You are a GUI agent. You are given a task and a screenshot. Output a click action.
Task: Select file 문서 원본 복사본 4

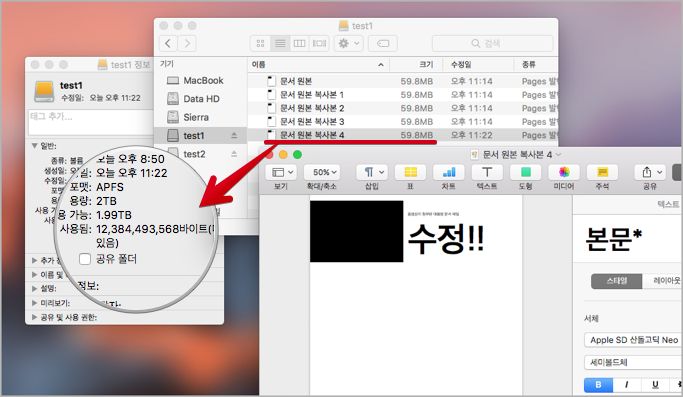(x=403, y=135)
